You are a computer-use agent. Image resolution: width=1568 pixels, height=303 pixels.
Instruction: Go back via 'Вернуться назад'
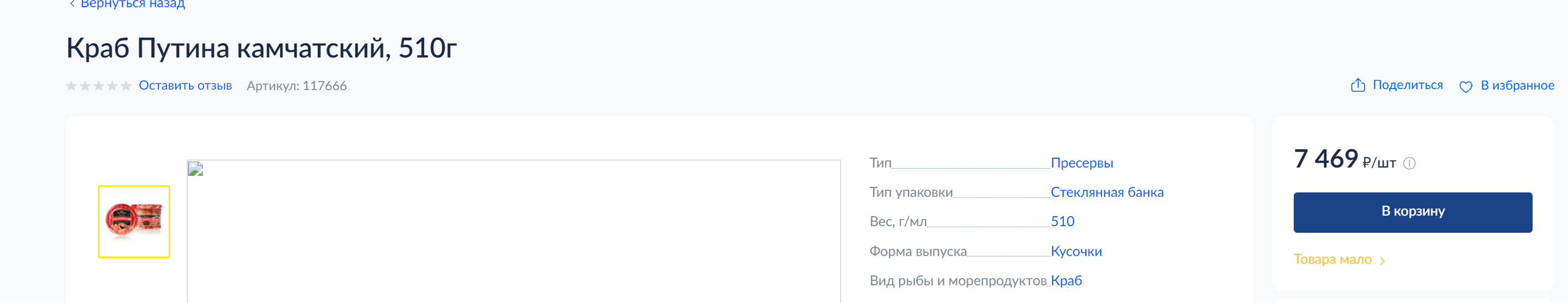coord(133,4)
